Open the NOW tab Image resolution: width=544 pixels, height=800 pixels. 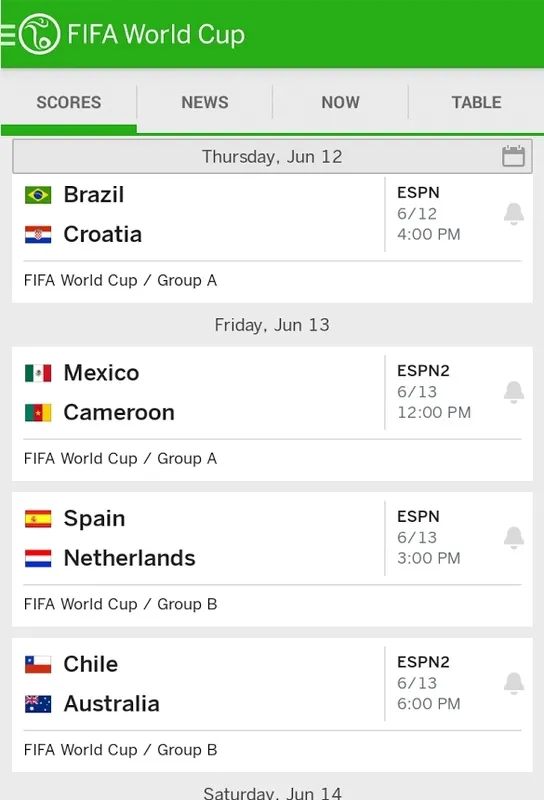point(340,103)
